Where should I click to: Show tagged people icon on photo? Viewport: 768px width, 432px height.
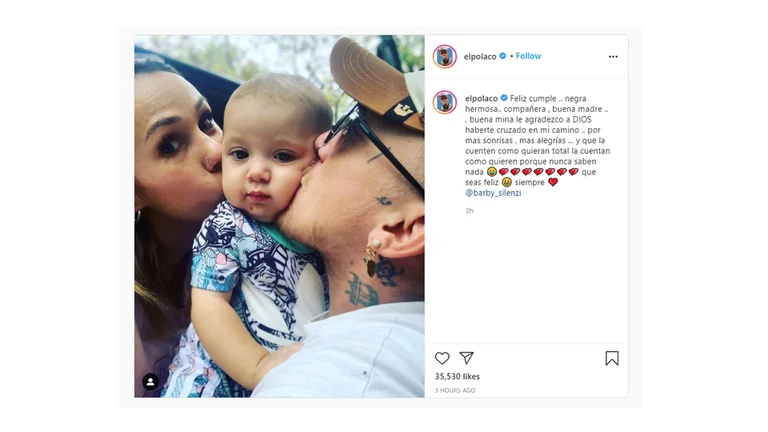coord(150,381)
